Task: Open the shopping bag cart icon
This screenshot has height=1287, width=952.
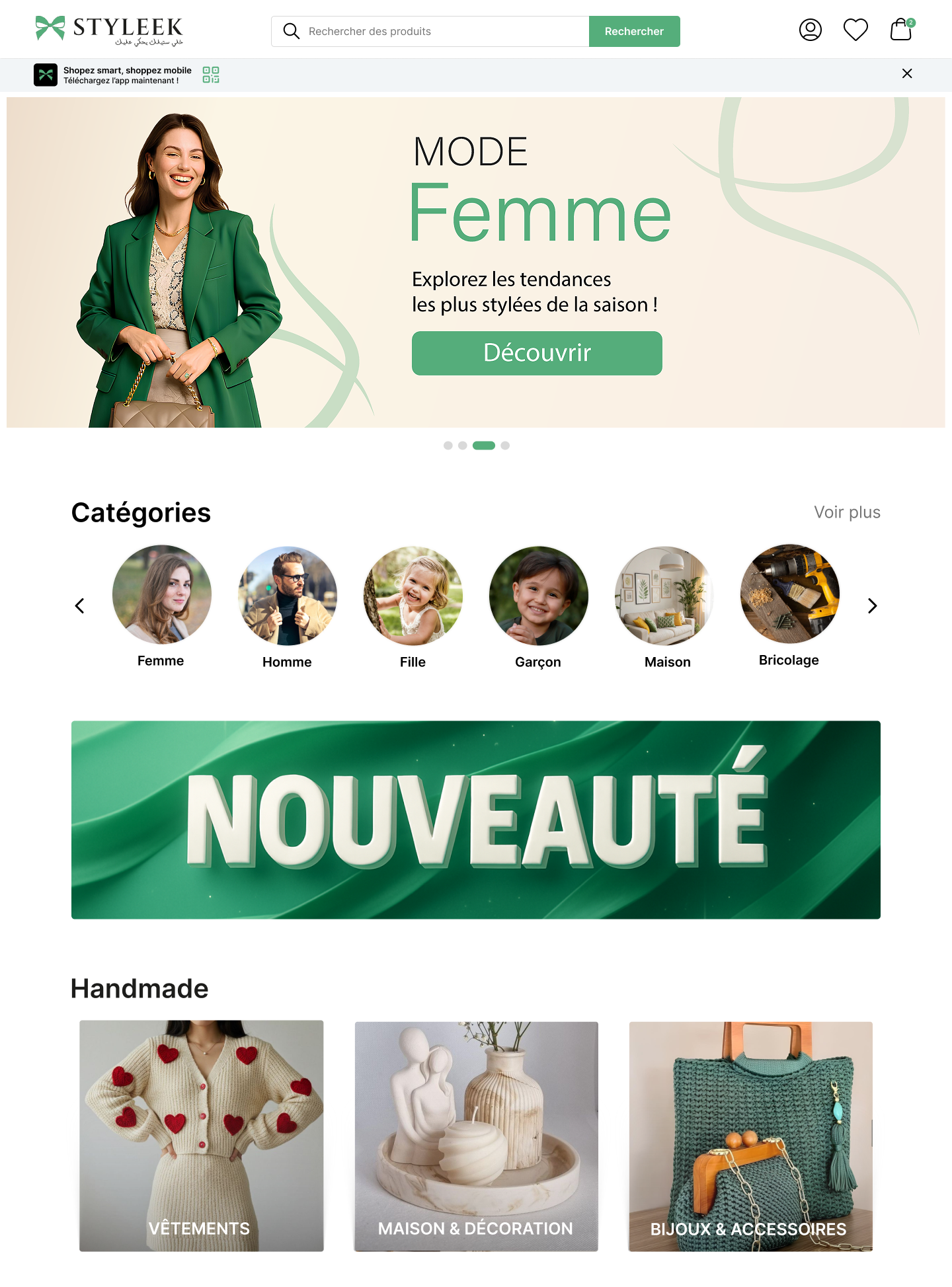Action: tap(901, 30)
